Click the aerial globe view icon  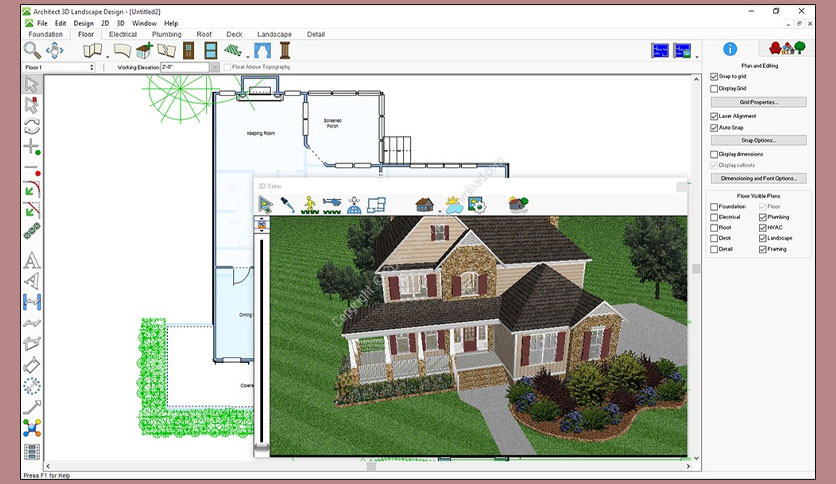pos(354,205)
